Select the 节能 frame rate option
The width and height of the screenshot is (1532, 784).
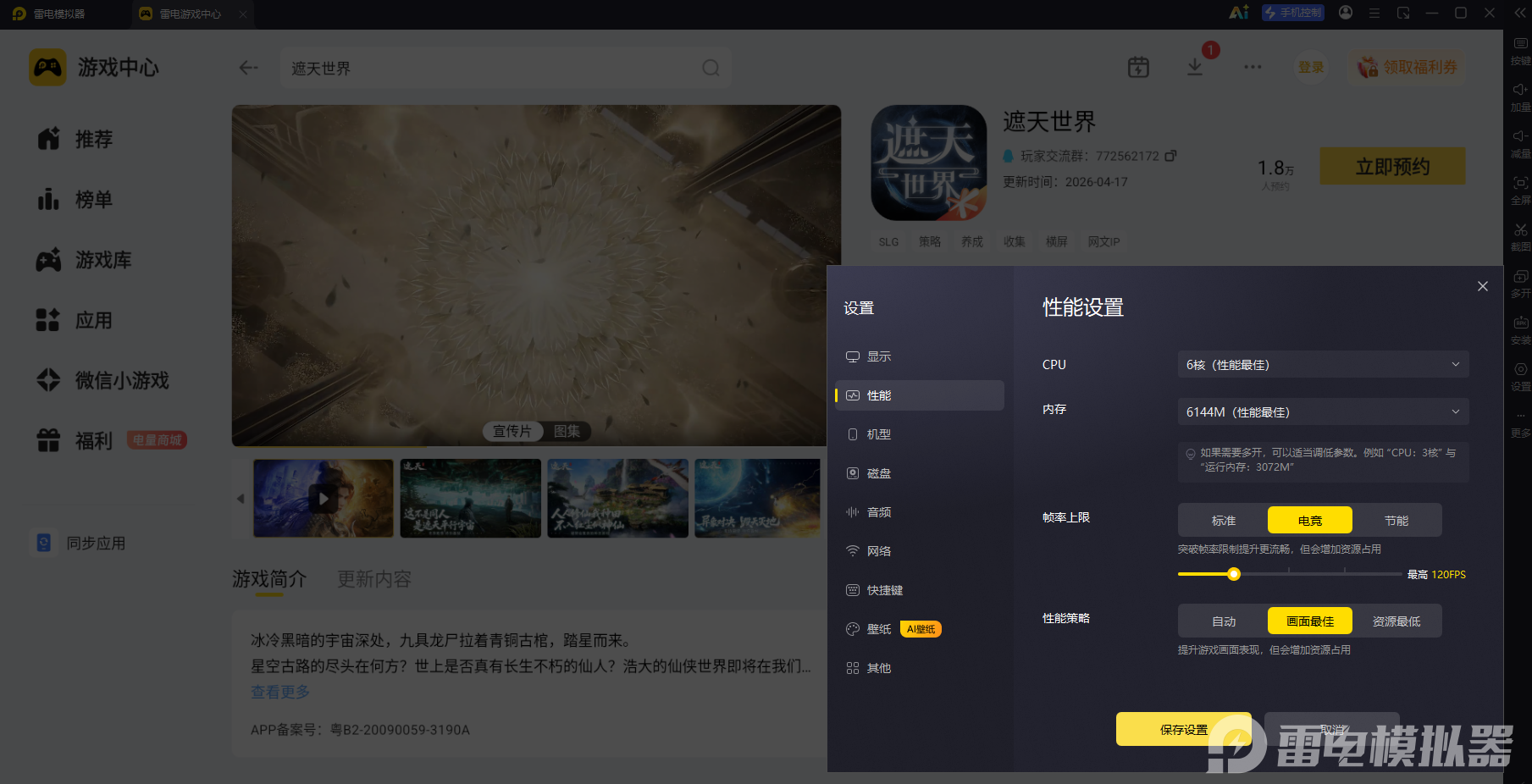point(1396,521)
